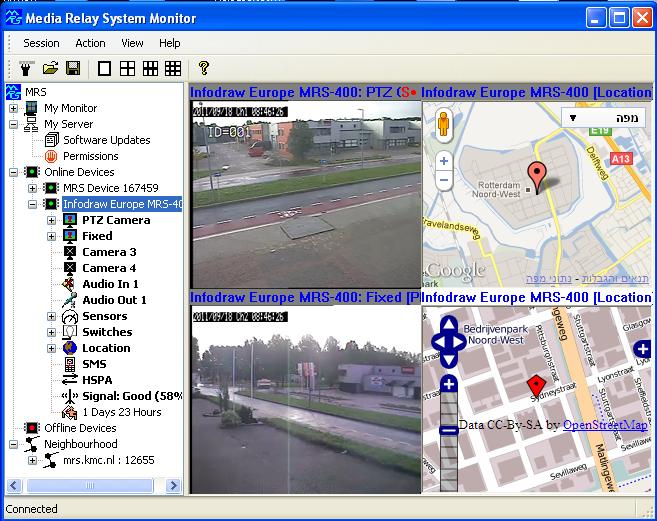Click the open folder toolbar icon
Viewport: 657px width, 521px height.
50,68
